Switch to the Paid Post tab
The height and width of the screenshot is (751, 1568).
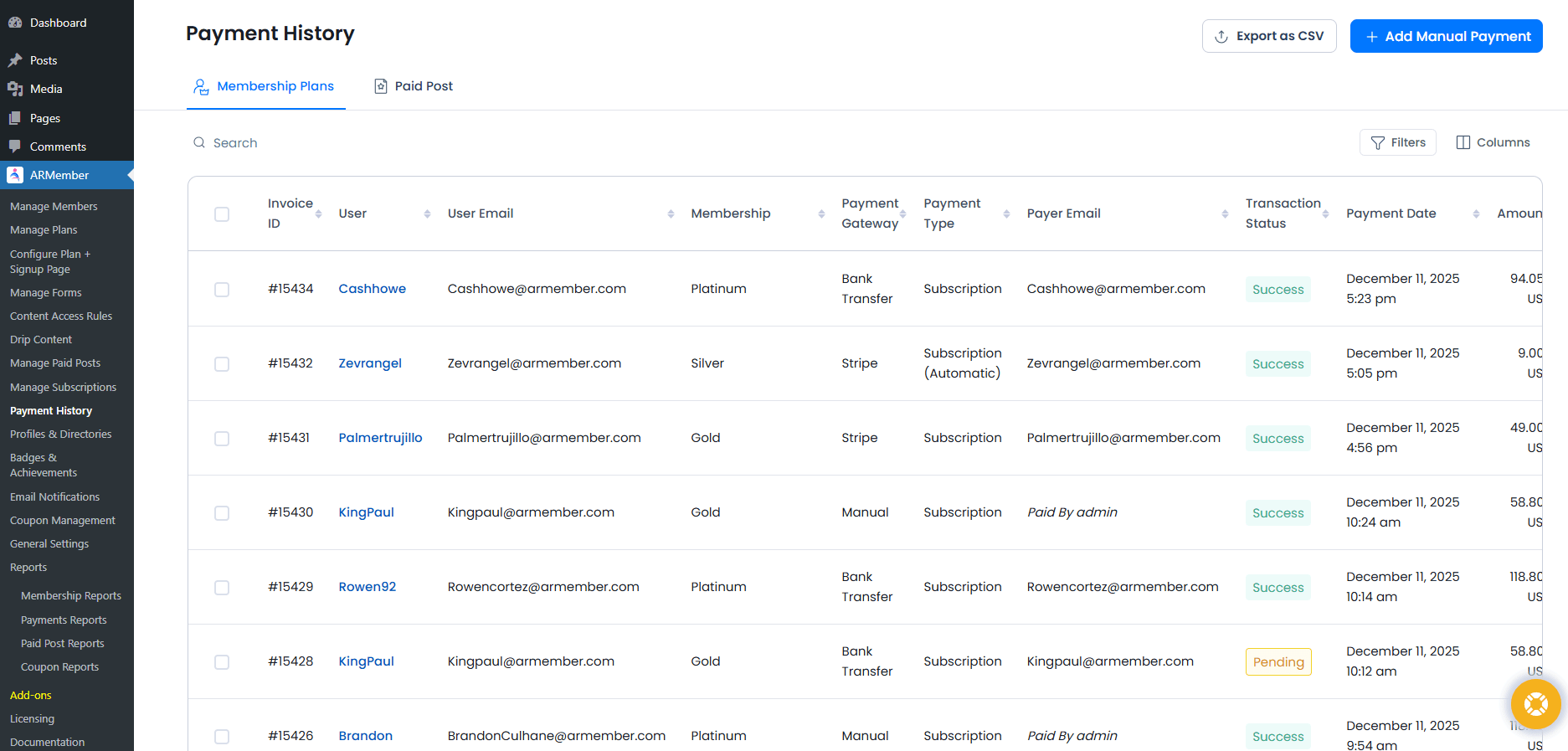coord(414,86)
